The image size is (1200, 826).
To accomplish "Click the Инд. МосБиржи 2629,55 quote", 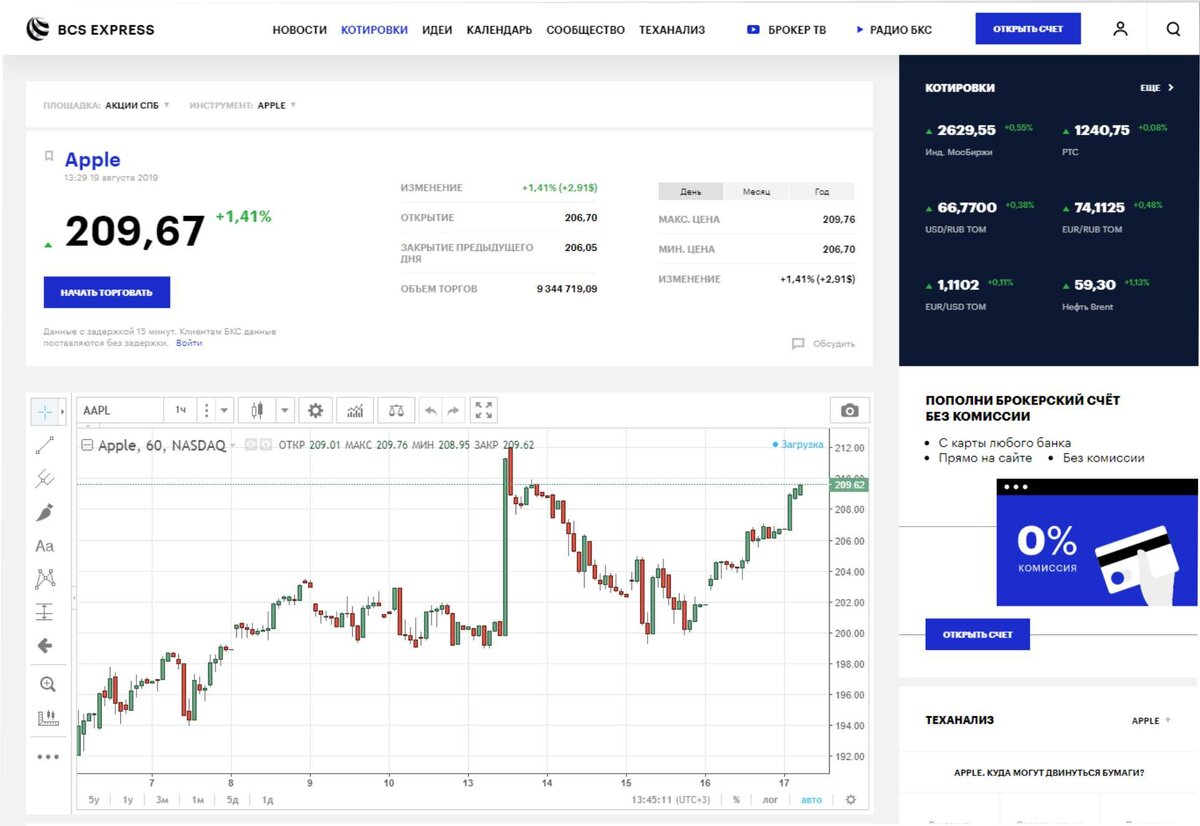I will [979, 138].
